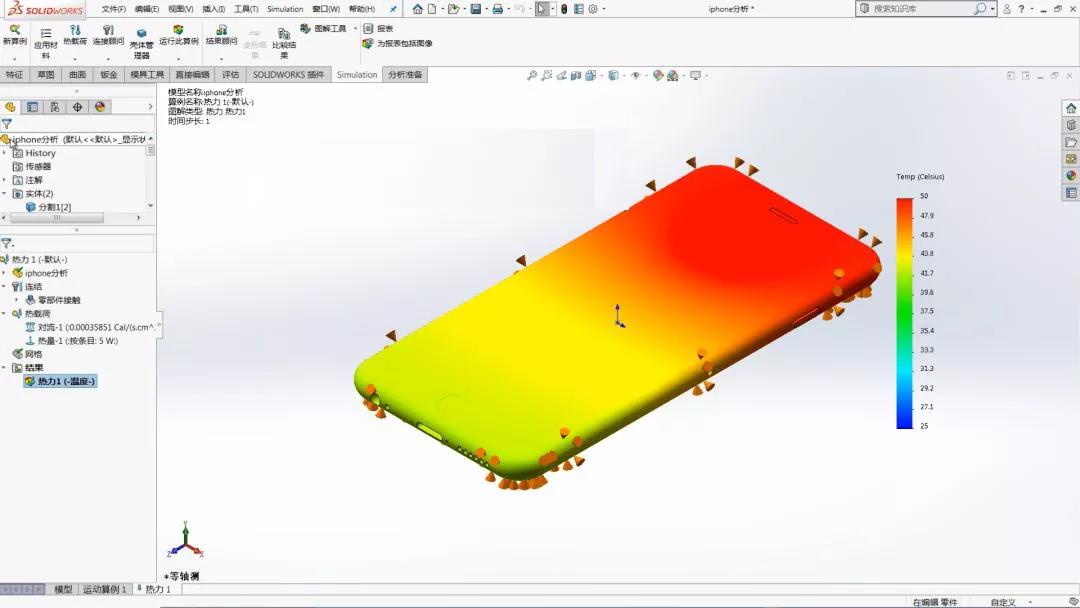Click the Rebuild traffic light icon
This screenshot has width=1080, height=608.
[x=564, y=9]
